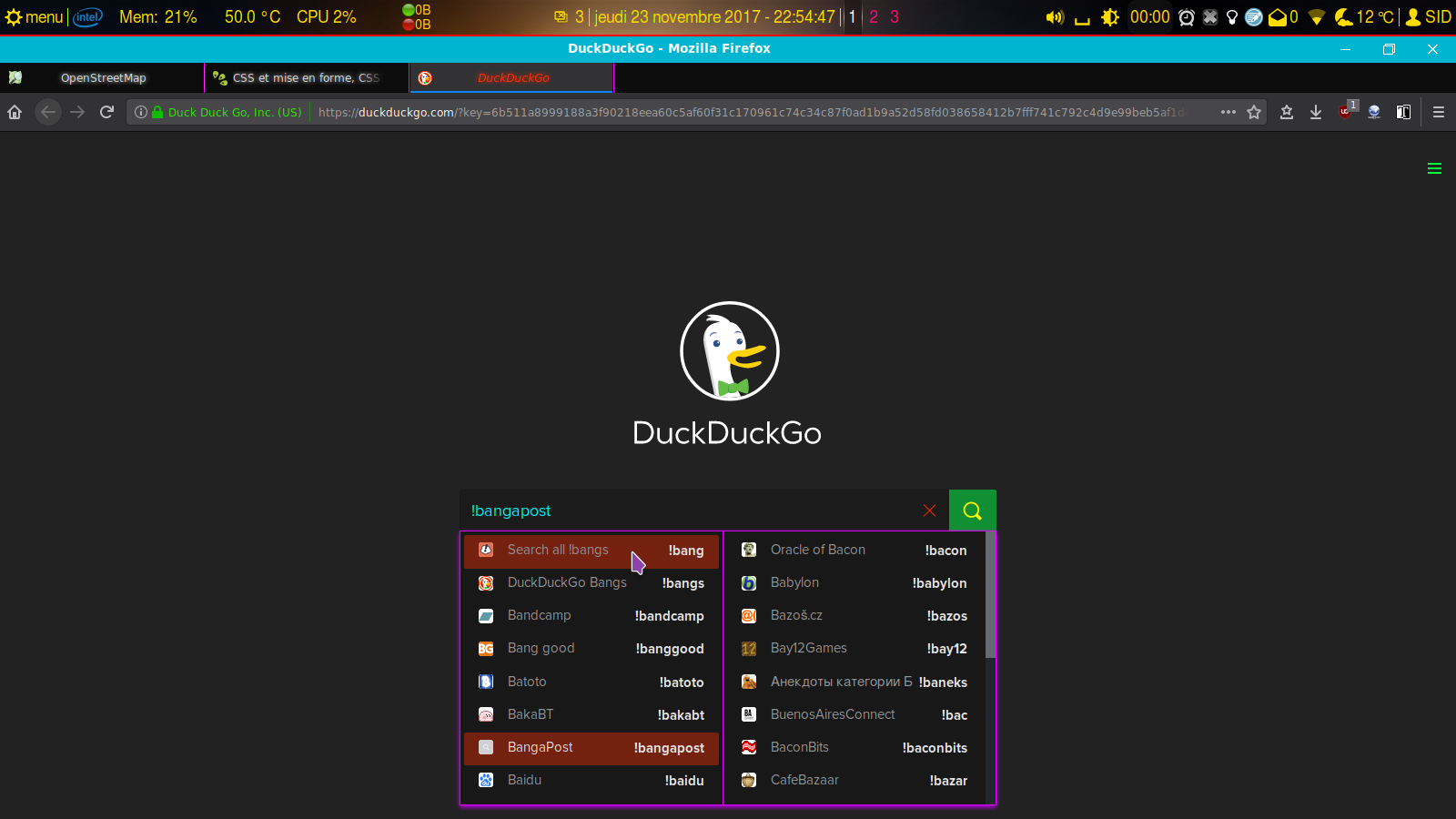Click the panel date and time display
The width and height of the screenshot is (1456, 819).
[714, 16]
